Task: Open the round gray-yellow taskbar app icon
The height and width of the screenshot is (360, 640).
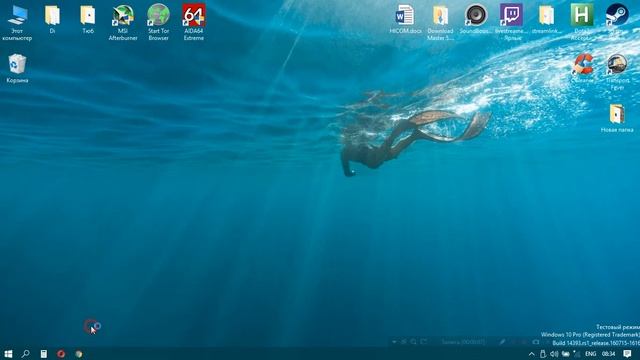Action: (x=79, y=353)
